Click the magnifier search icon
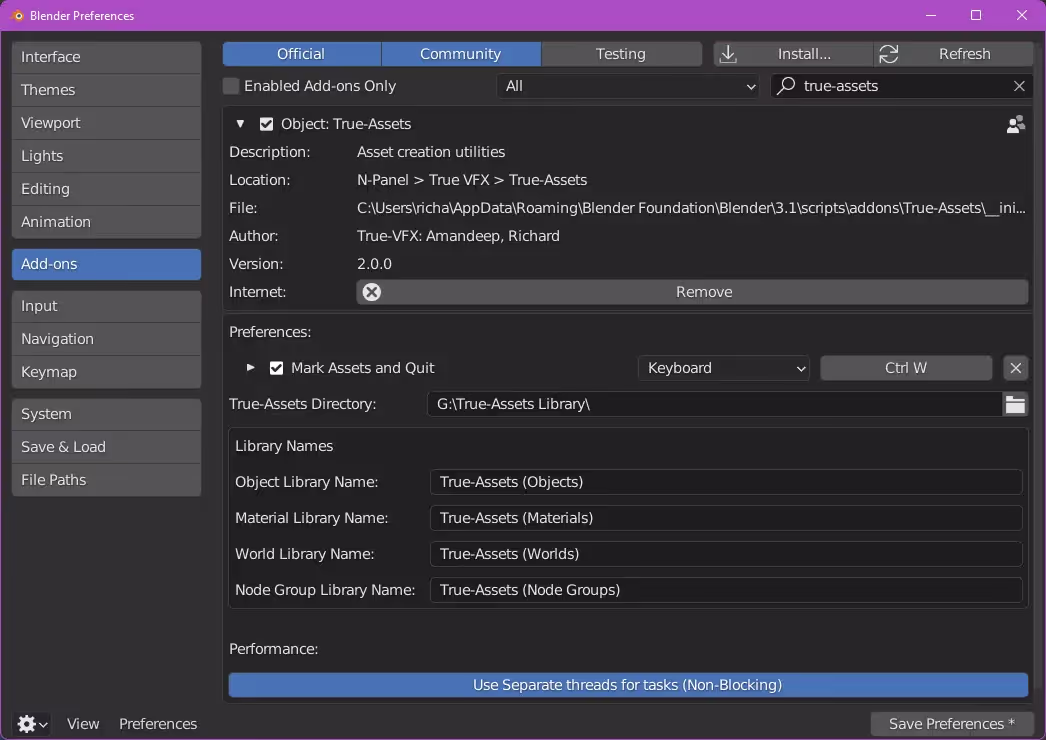The height and width of the screenshot is (740, 1046). point(787,86)
